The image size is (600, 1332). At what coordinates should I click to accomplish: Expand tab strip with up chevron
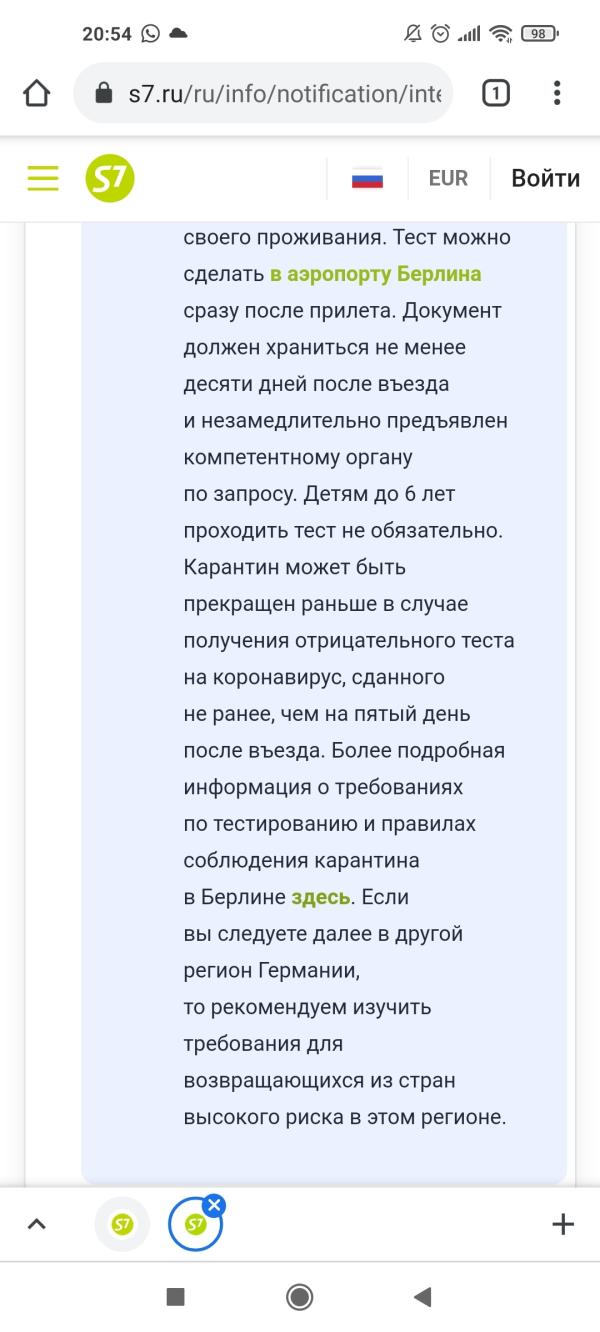[x=37, y=1224]
